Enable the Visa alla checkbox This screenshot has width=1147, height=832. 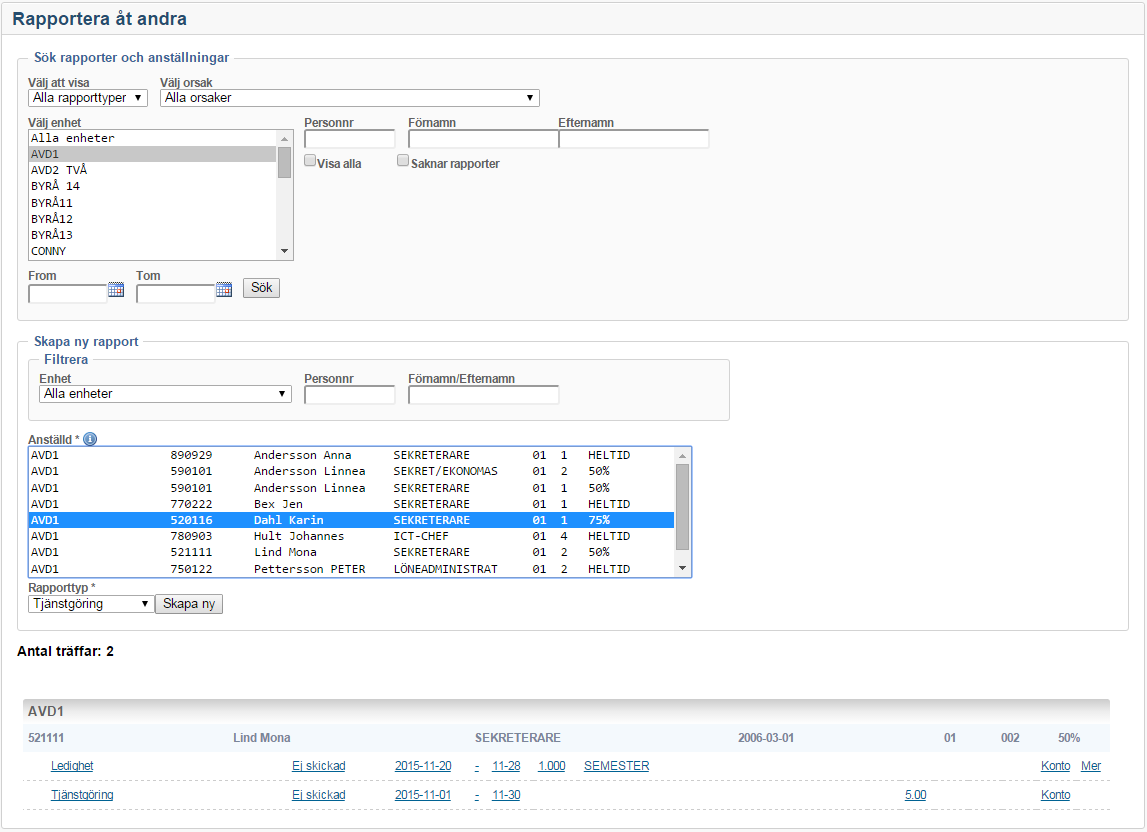311,161
